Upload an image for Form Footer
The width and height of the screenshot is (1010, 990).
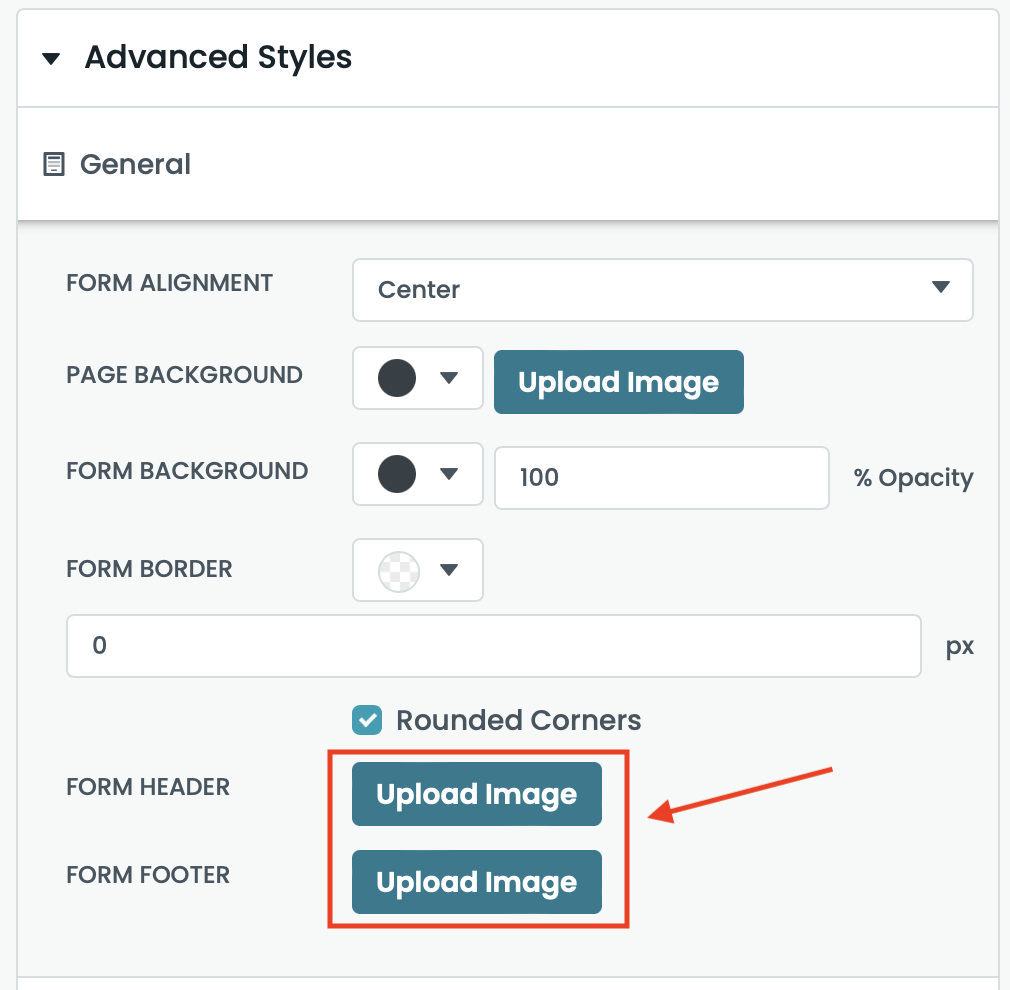pyautogui.click(x=476, y=882)
